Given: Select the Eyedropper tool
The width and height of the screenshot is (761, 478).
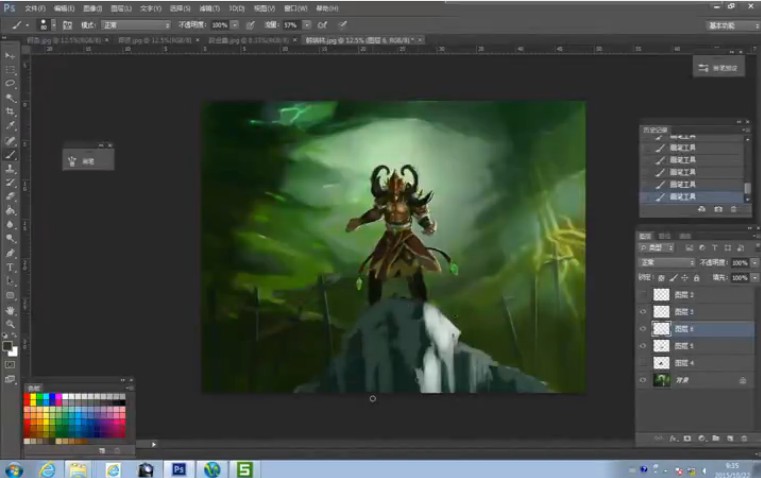Looking at the screenshot, I should tap(10, 126).
